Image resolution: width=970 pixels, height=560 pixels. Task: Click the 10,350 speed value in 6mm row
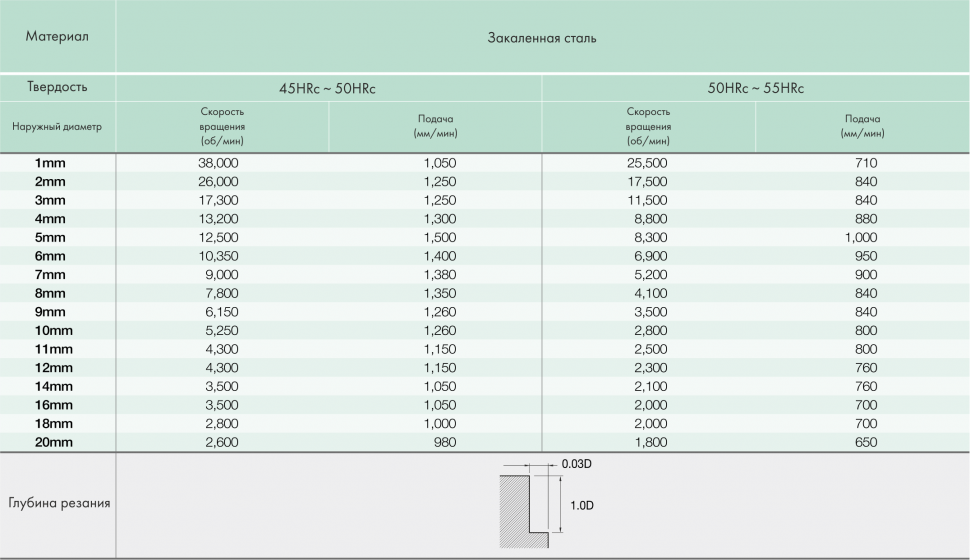tap(219, 256)
